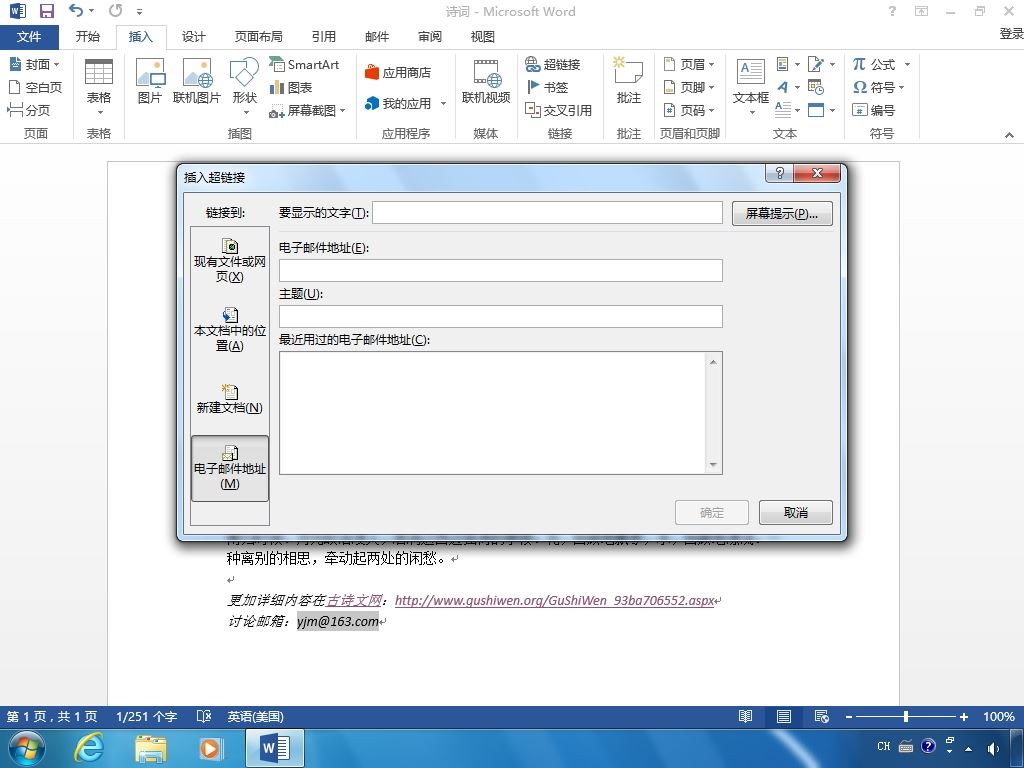The image size is (1024, 768).
Task: Add a new comment
Action: pyautogui.click(x=628, y=80)
